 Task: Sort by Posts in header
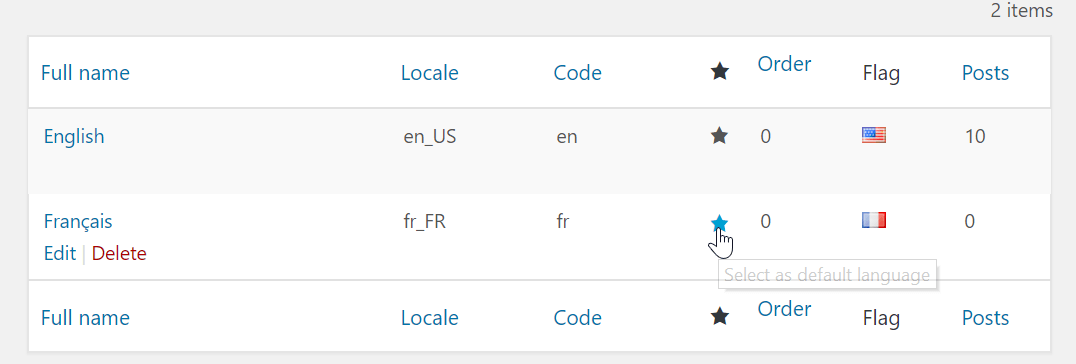click(x=985, y=72)
